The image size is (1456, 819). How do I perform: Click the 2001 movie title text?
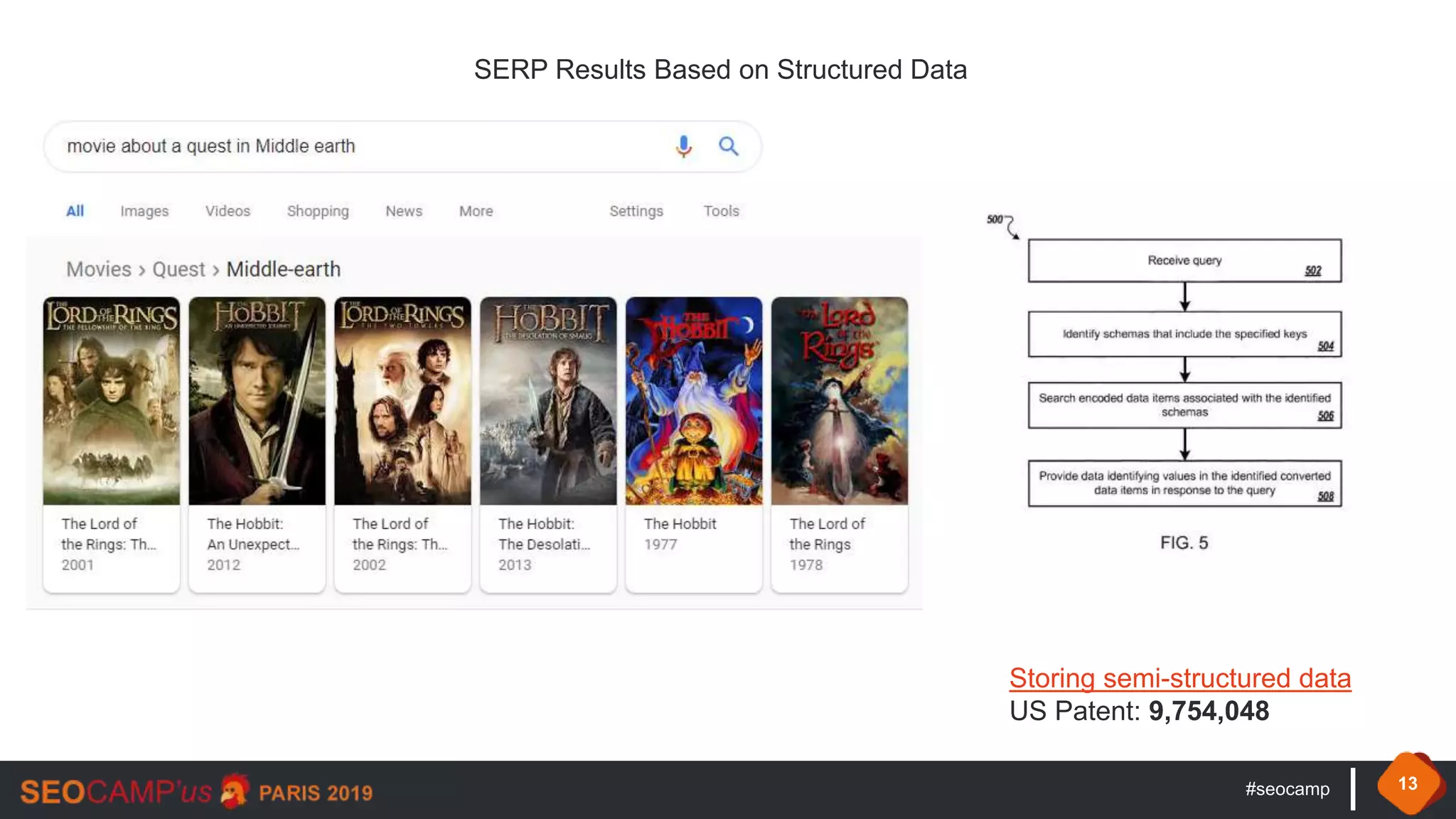point(108,534)
